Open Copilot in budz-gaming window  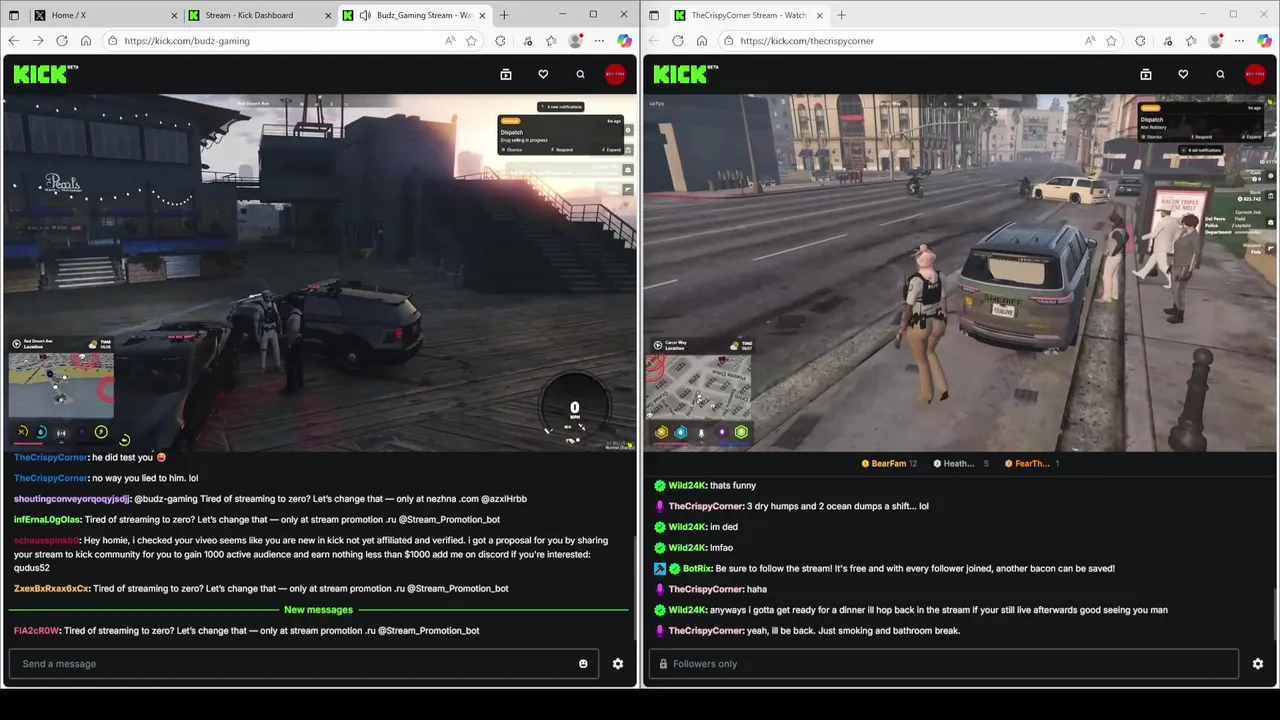[624, 41]
